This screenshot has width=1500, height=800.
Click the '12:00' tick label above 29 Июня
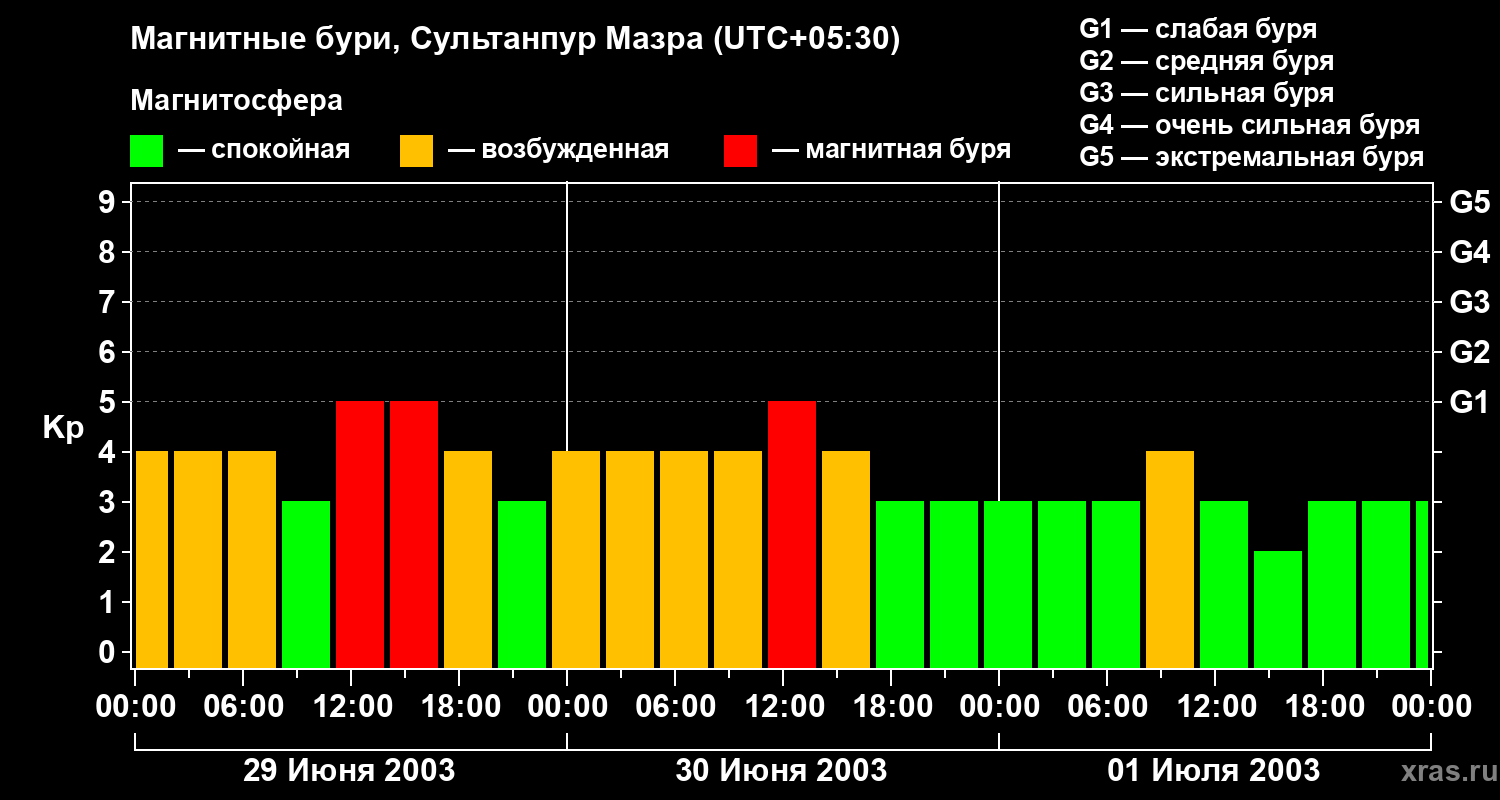tap(351, 707)
